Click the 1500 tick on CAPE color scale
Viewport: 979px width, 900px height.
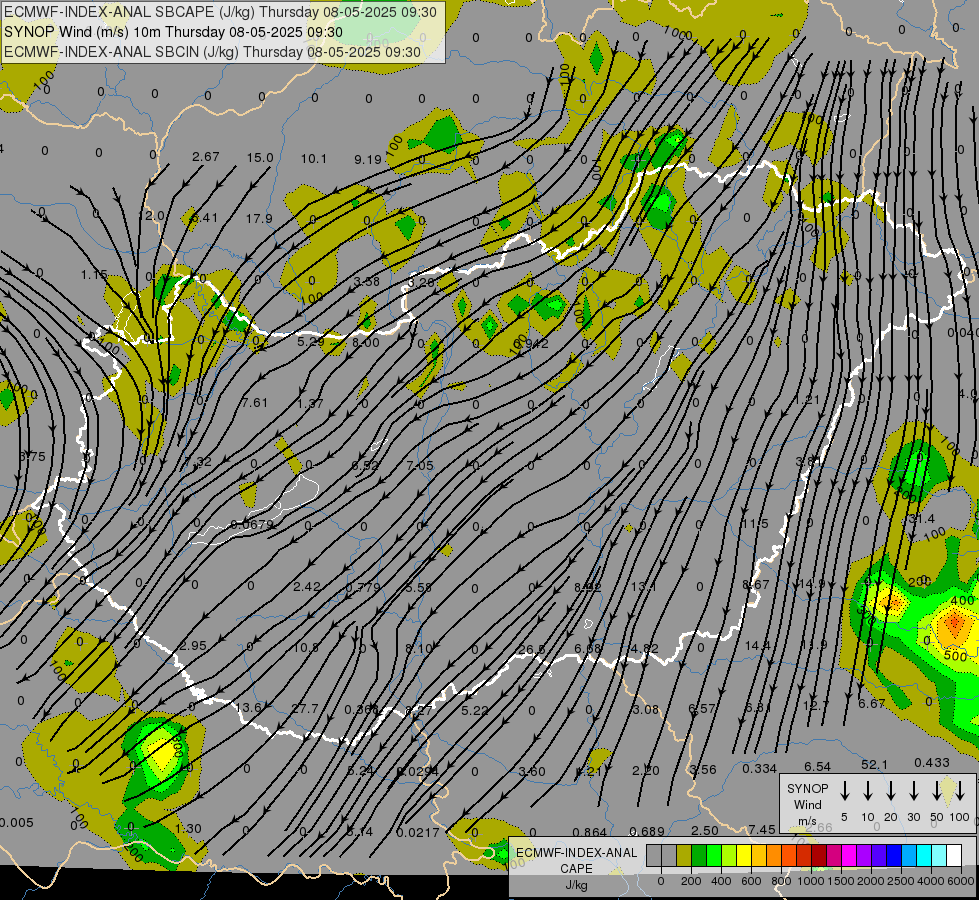point(841,881)
